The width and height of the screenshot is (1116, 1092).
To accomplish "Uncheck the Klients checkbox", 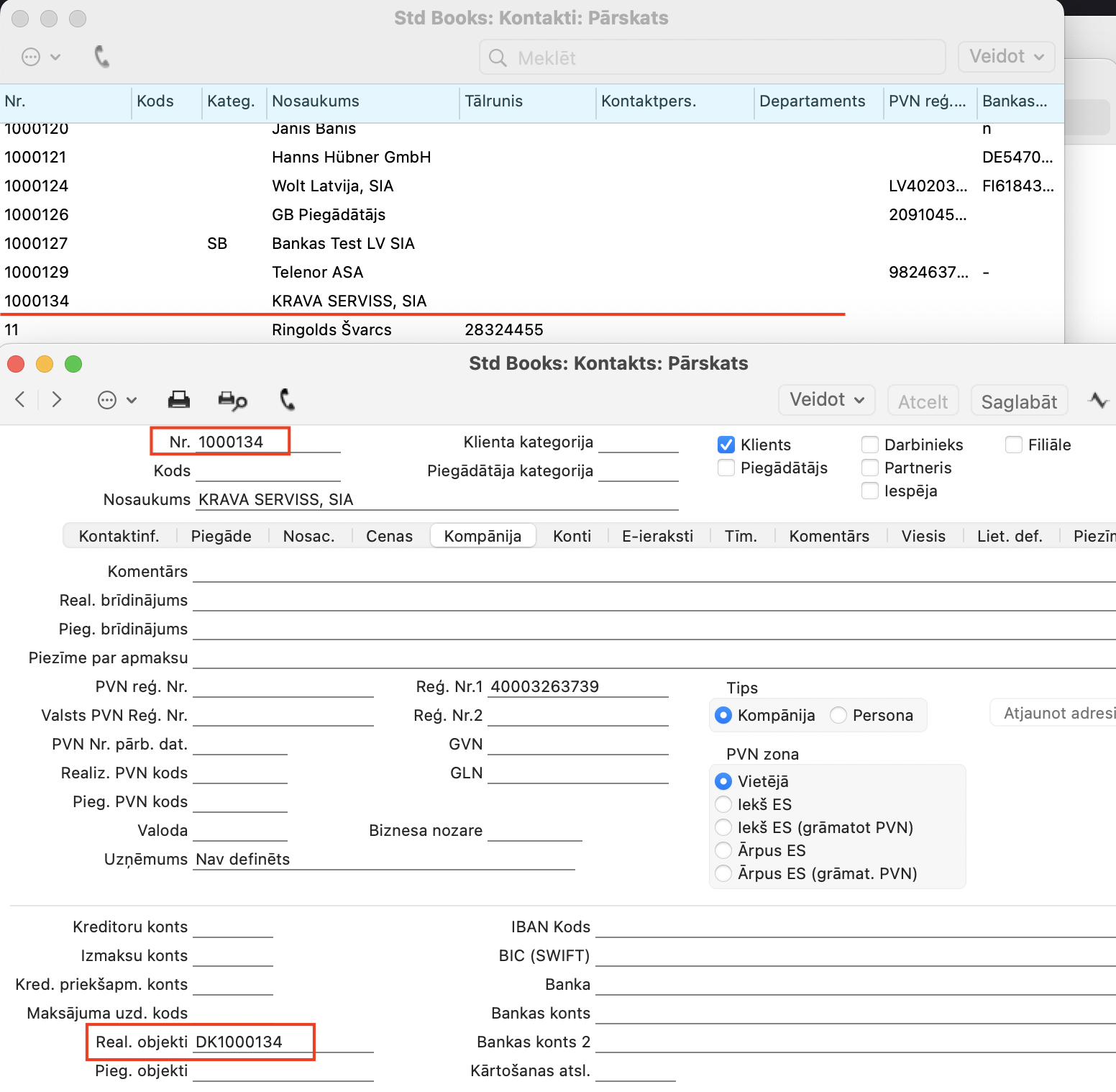I will (x=726, y=445).
